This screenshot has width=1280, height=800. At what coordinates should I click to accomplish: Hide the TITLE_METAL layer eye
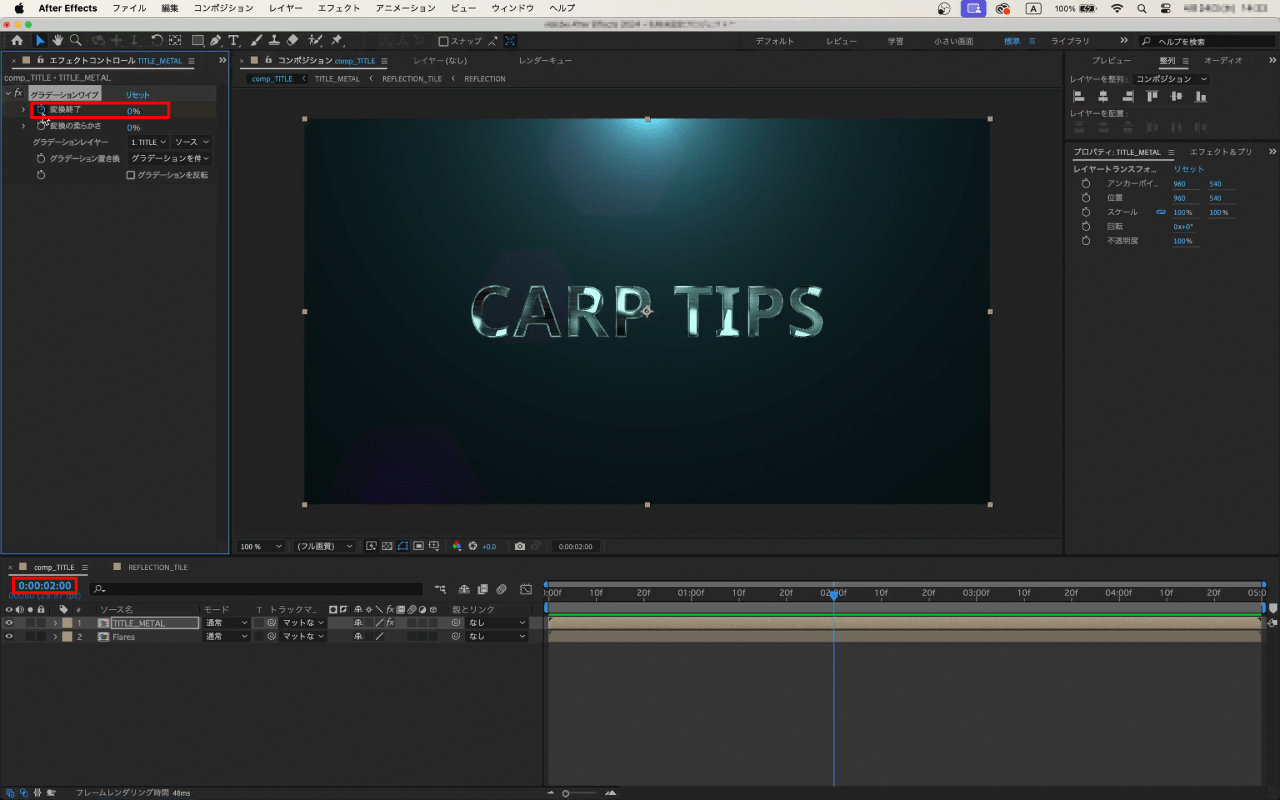tap(9, 623)
